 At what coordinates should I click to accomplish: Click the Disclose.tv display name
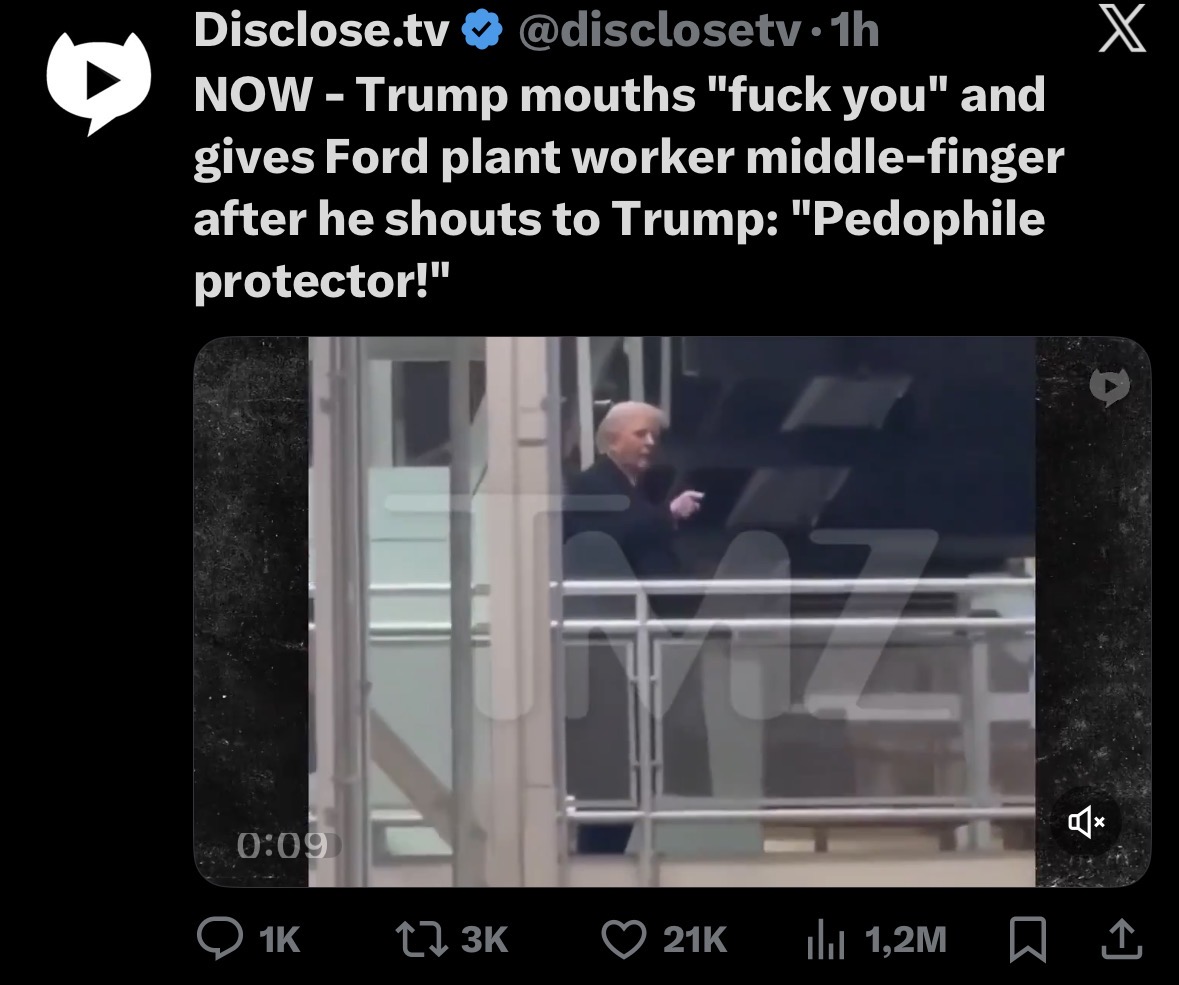(x=321, y=31)
